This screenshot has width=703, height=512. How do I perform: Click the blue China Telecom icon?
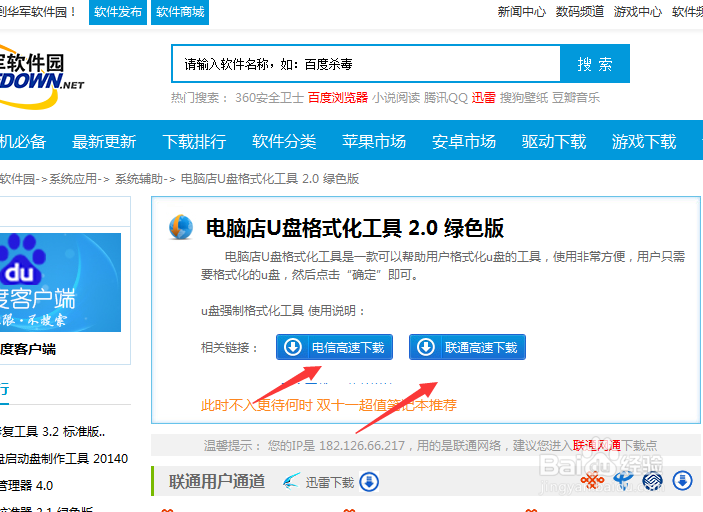coord(623,481)
